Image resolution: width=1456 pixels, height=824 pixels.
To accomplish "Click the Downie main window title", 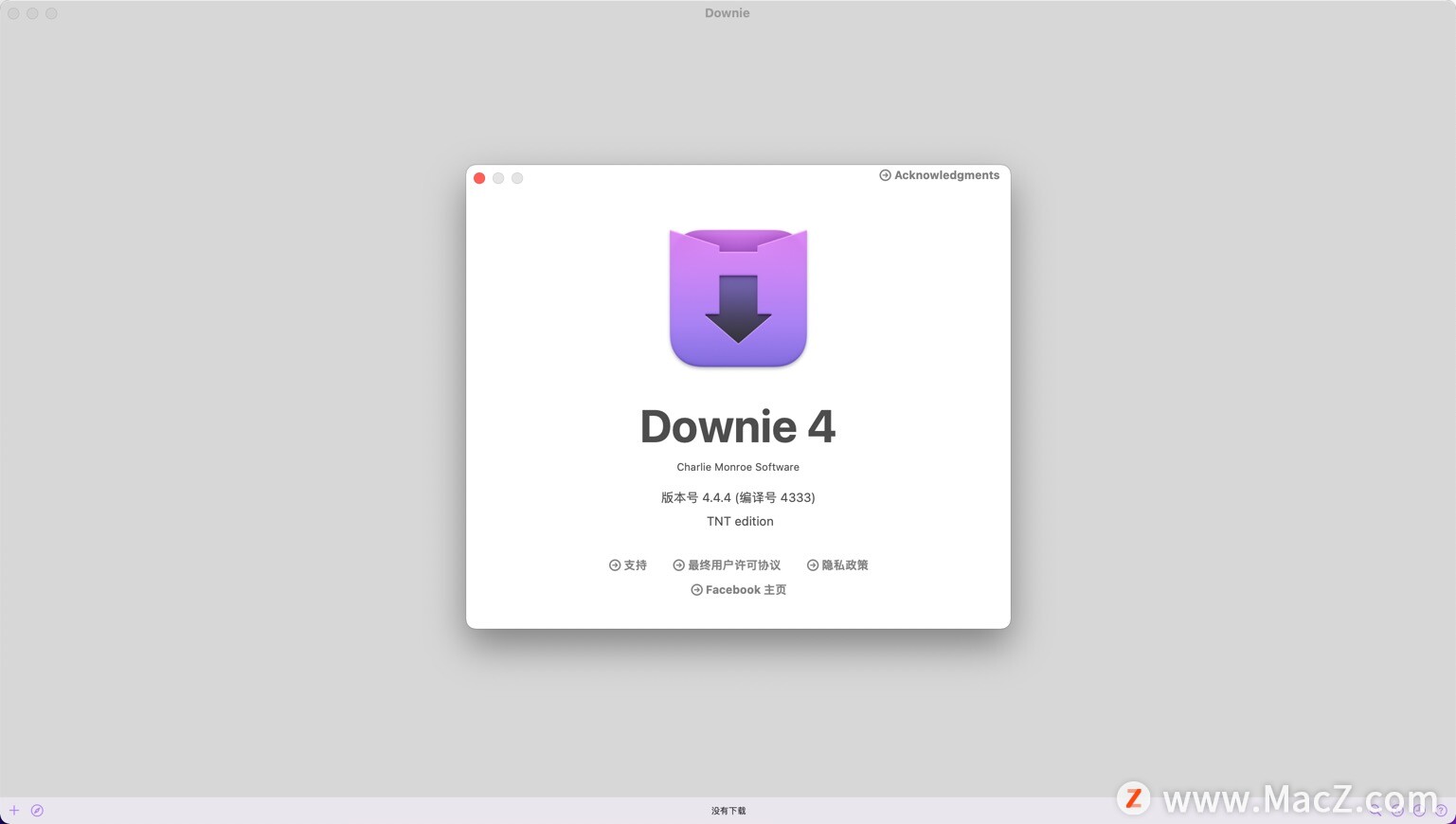I will click(x=728, y=13).
